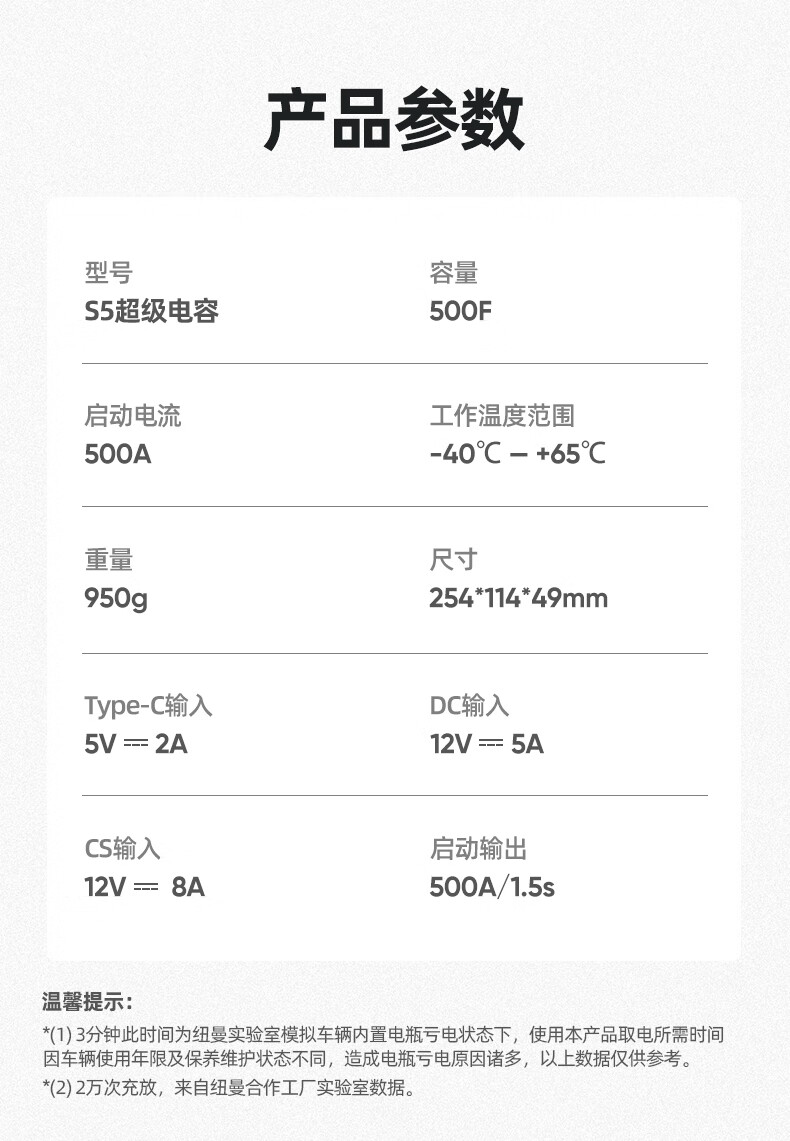Select the Type-C输入 label

coord(148,705)
